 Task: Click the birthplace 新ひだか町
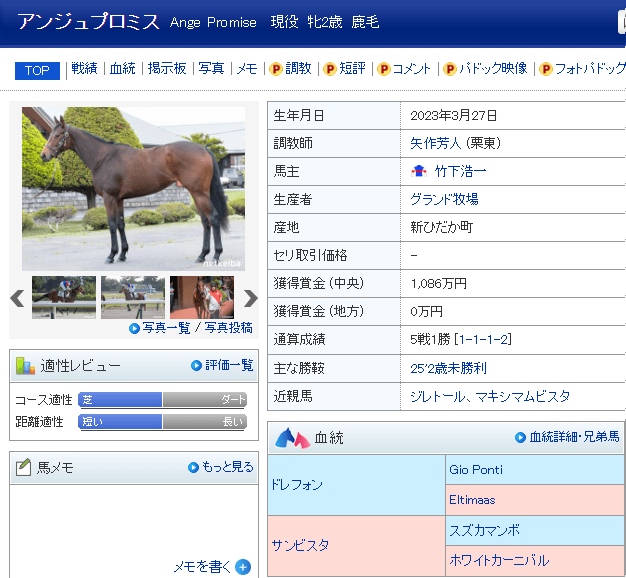441,228
